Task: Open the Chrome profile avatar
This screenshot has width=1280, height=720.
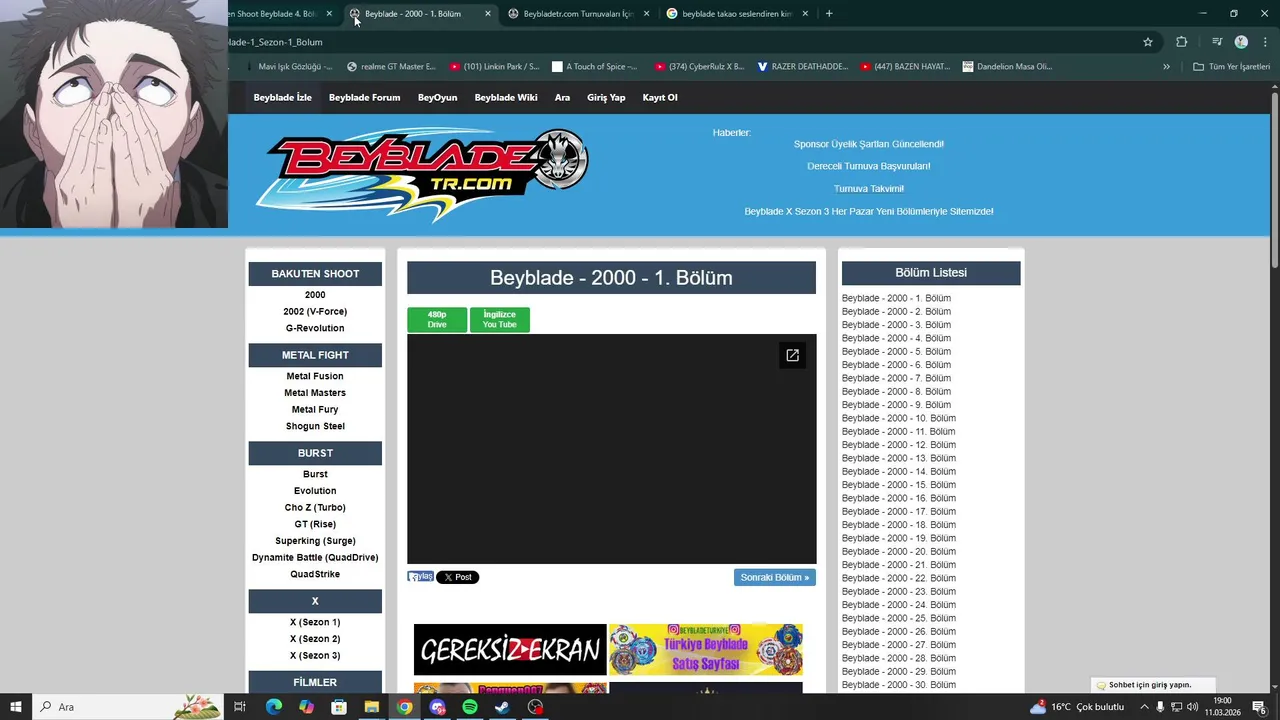Action: click(1241, 42)
